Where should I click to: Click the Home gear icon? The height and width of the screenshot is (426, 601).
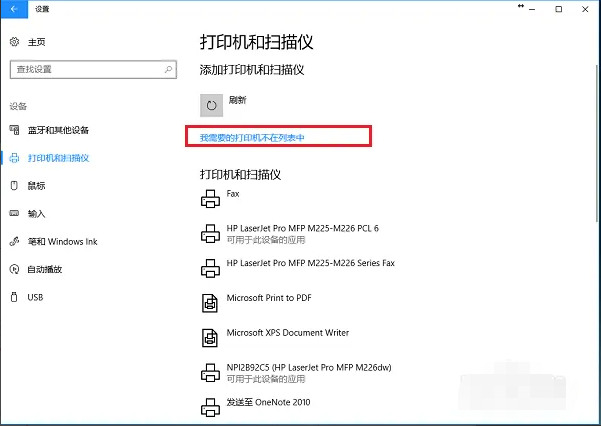pos(14,42)
